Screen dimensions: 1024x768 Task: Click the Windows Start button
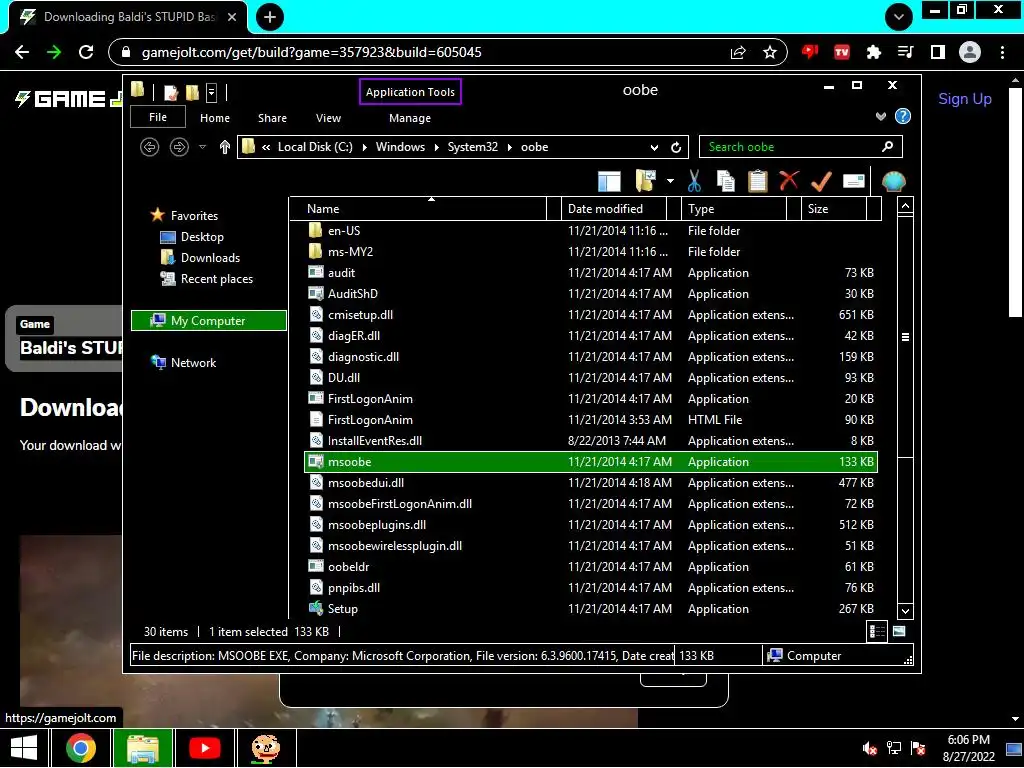pos(24,748)
